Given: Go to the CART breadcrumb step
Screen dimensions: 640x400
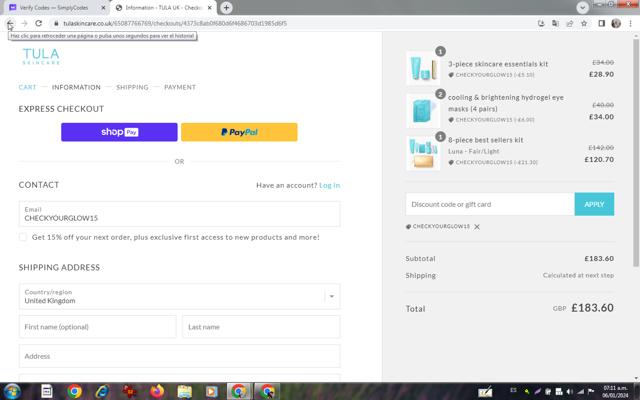Looking at the screenshot, I should pos(27,87).
